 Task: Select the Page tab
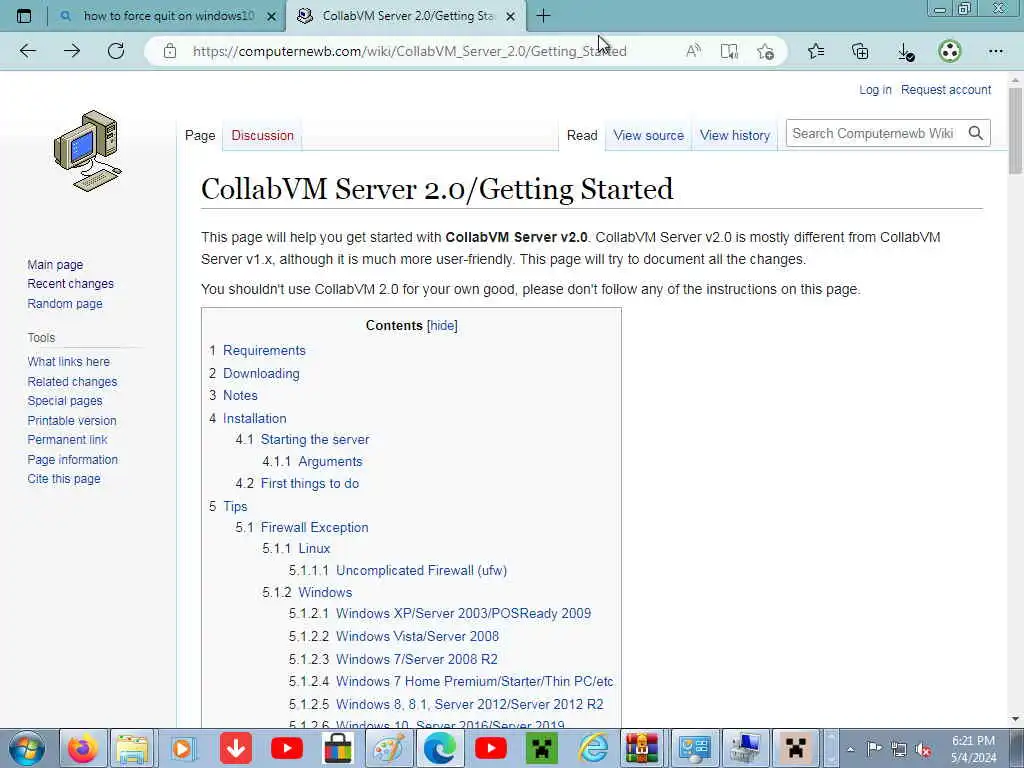click(x=200, y=135)
